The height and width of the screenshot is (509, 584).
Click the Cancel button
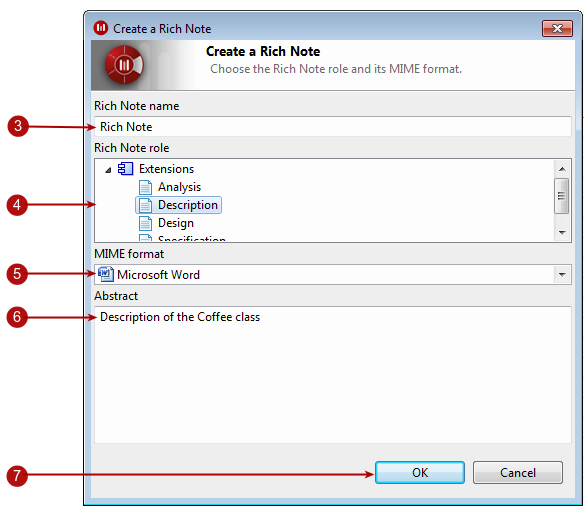pyautogui.click(x=518, y=473)
